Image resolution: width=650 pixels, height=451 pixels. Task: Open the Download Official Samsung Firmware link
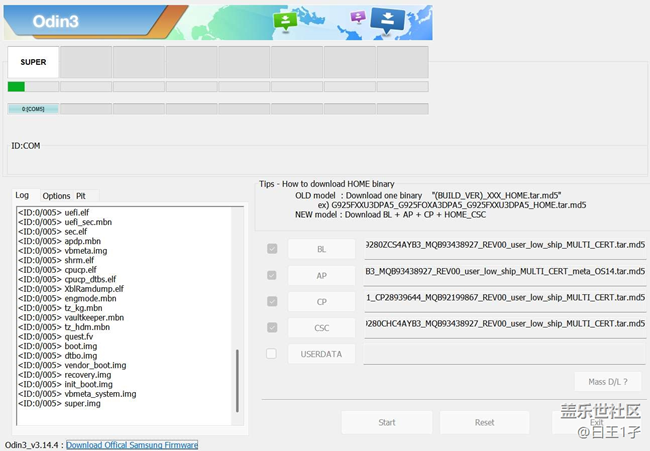click(x=132, y=445)
